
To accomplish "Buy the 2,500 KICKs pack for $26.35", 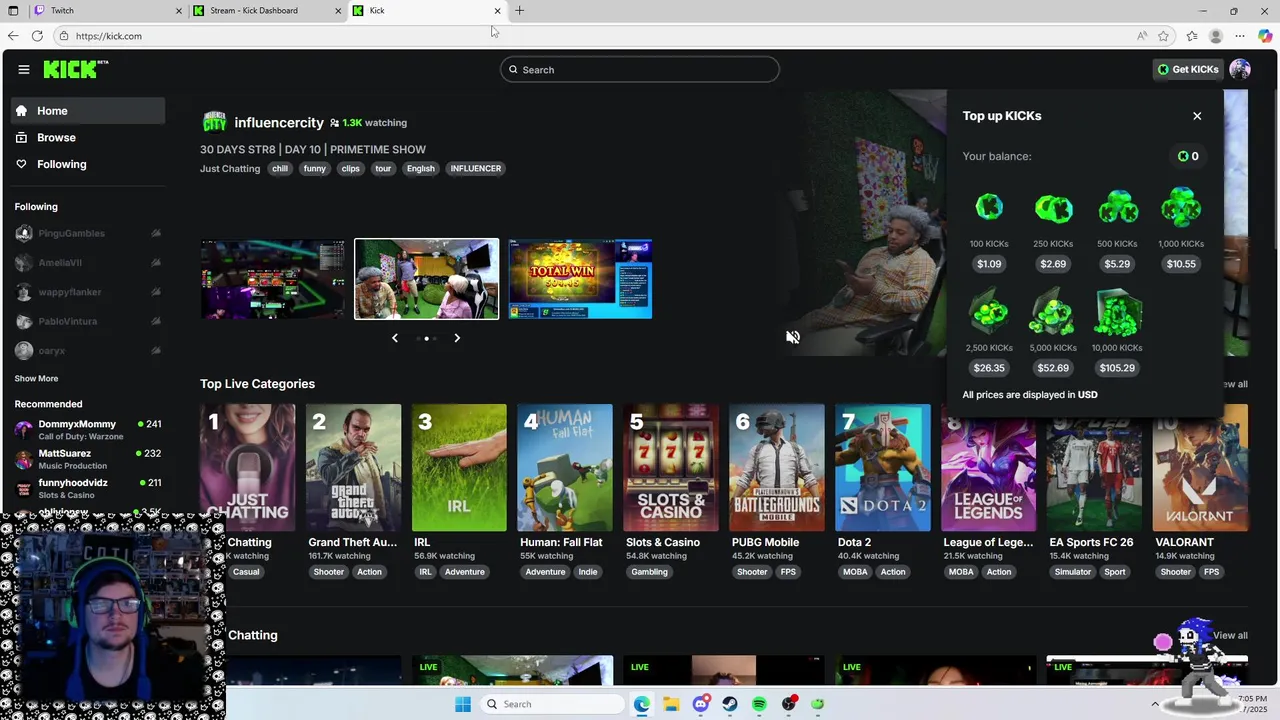I will click(x=989, y=368).
